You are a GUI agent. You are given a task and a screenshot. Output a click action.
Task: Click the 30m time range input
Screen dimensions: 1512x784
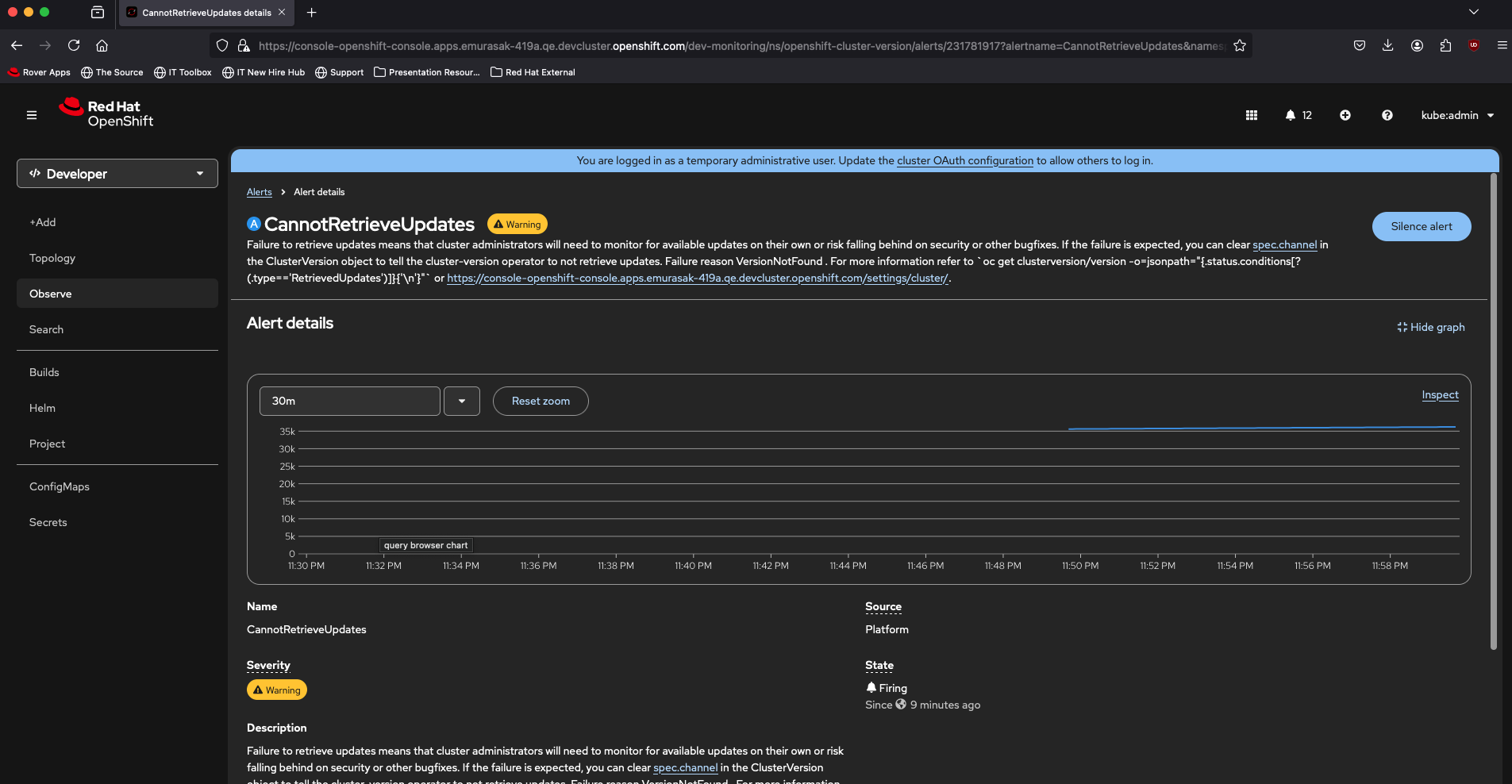pos(350,401)
